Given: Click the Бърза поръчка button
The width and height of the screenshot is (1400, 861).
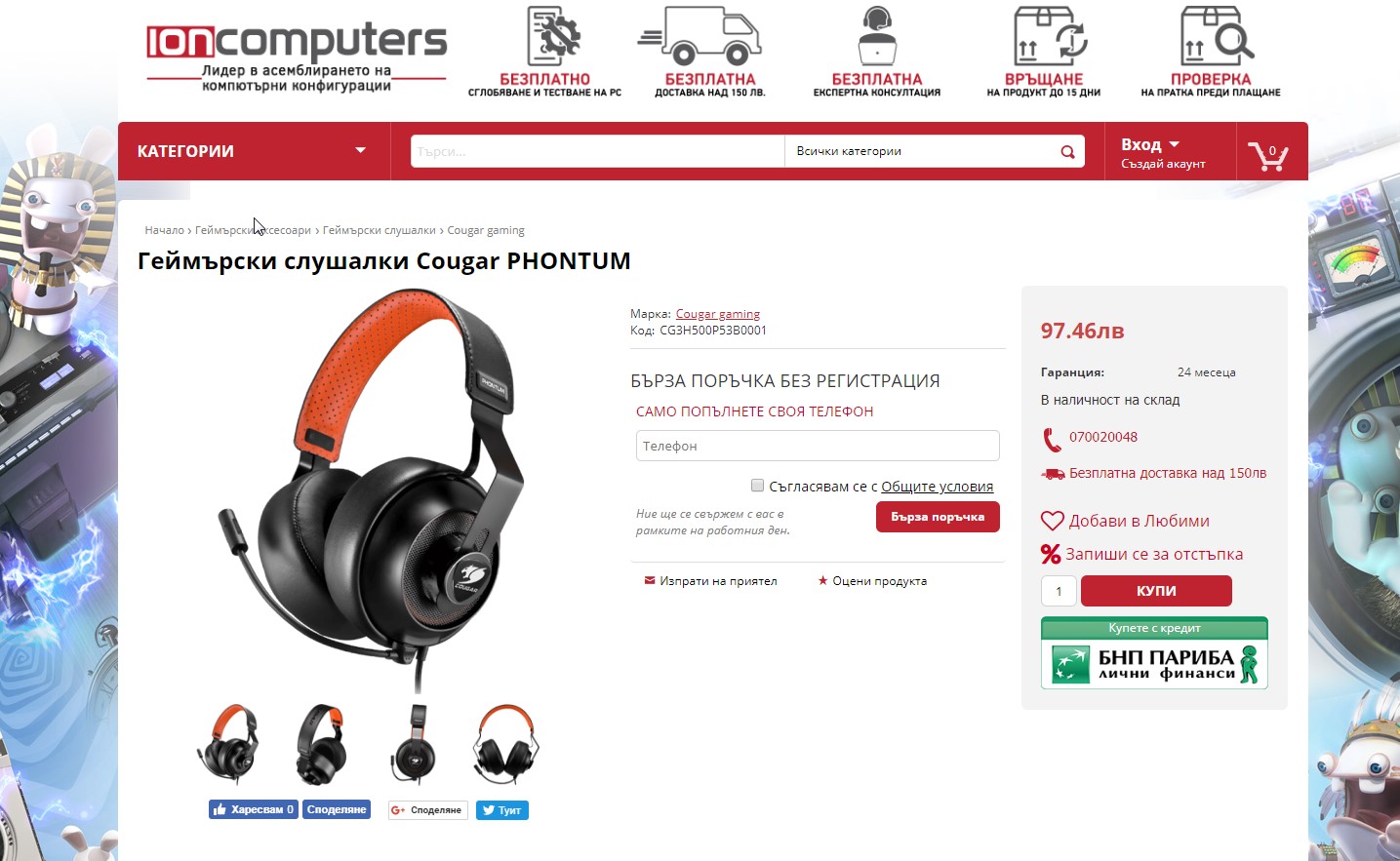Looking at the screenshot, I should tap(938, 517).
